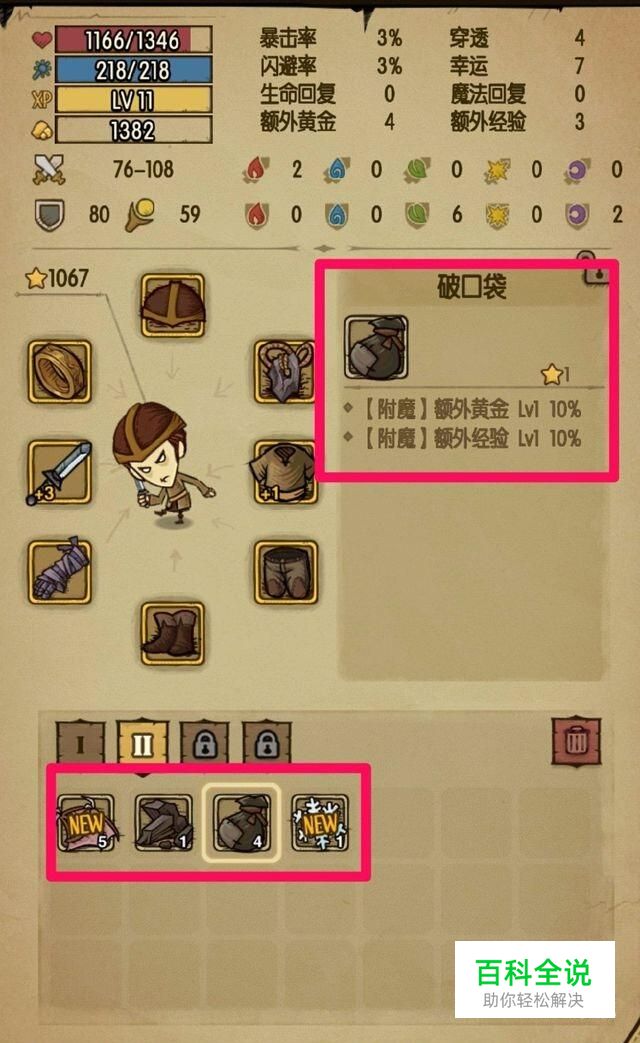Viewport: 640px width, 1043px height.
Task: Switch to inventory tab I
Action: tap(80, 742)
